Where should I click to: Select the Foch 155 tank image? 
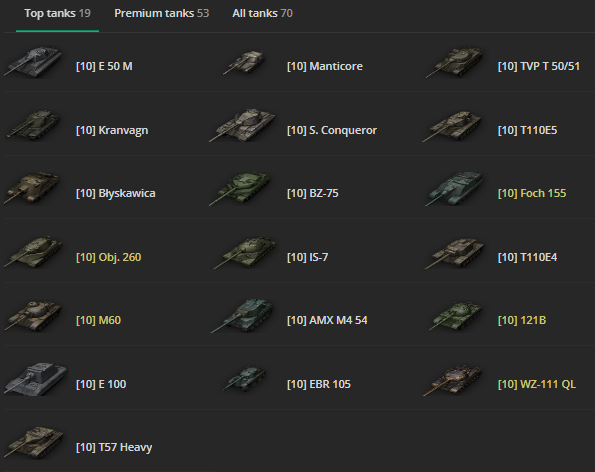pyautogui.click(x=455, y=189)
